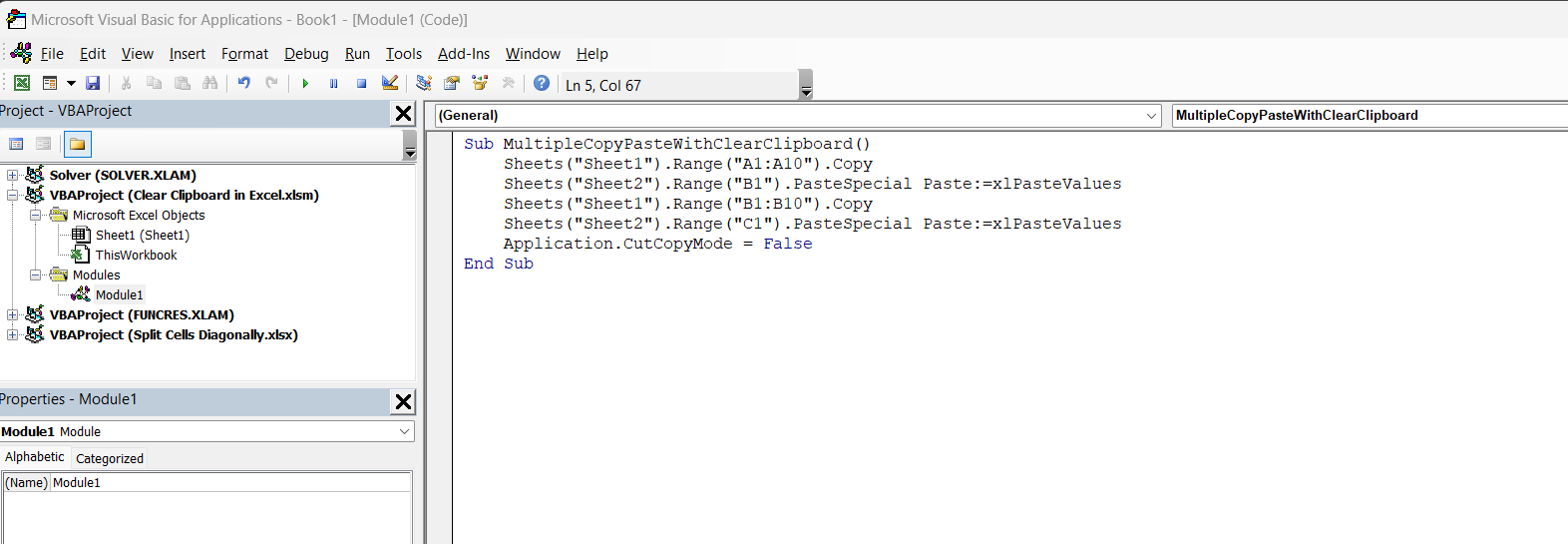This screenshot has height=544, width=1568.
Task: Toggle Folders button in the Project pane
Action: 77,144
